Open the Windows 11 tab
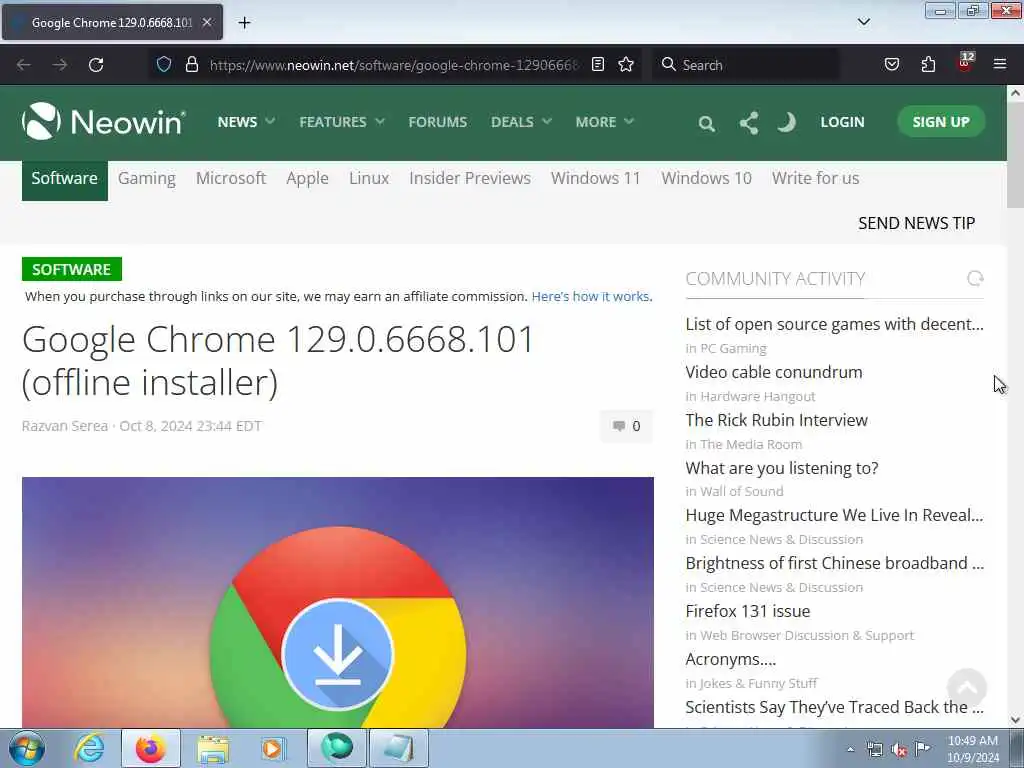 click(596, 178)
